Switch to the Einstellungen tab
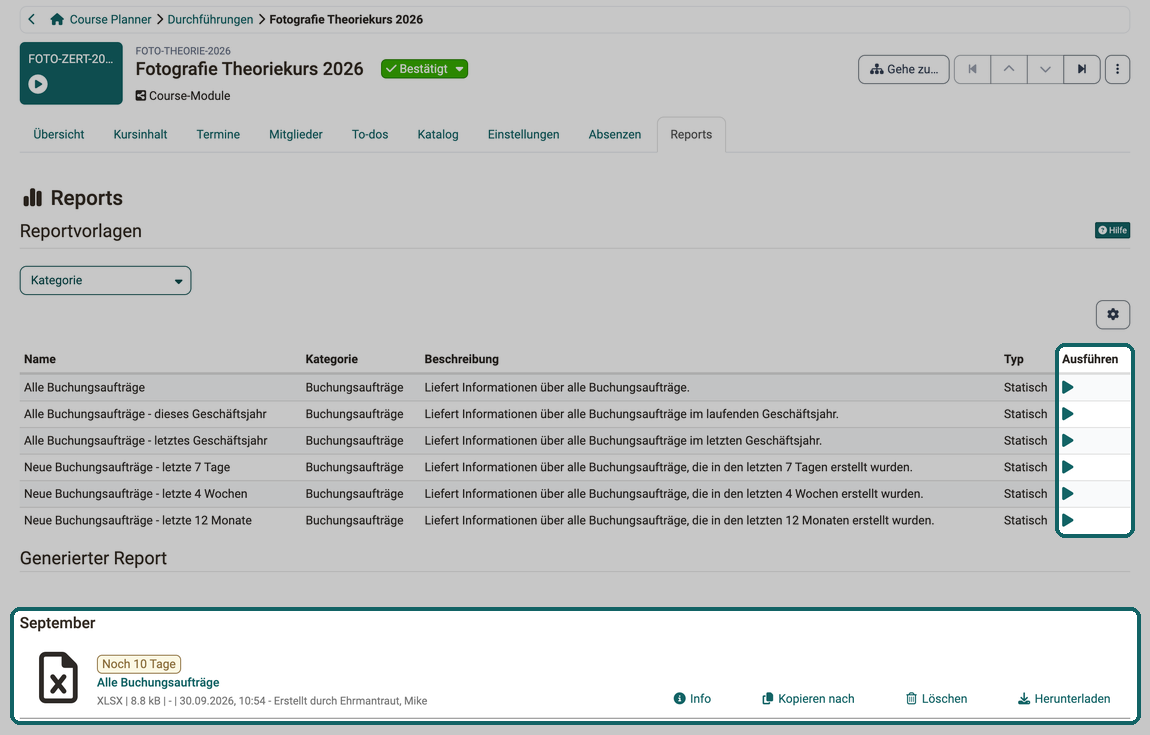Viewport: 1150px width, 735px height. pyautogui.click(x=524, y=134)
